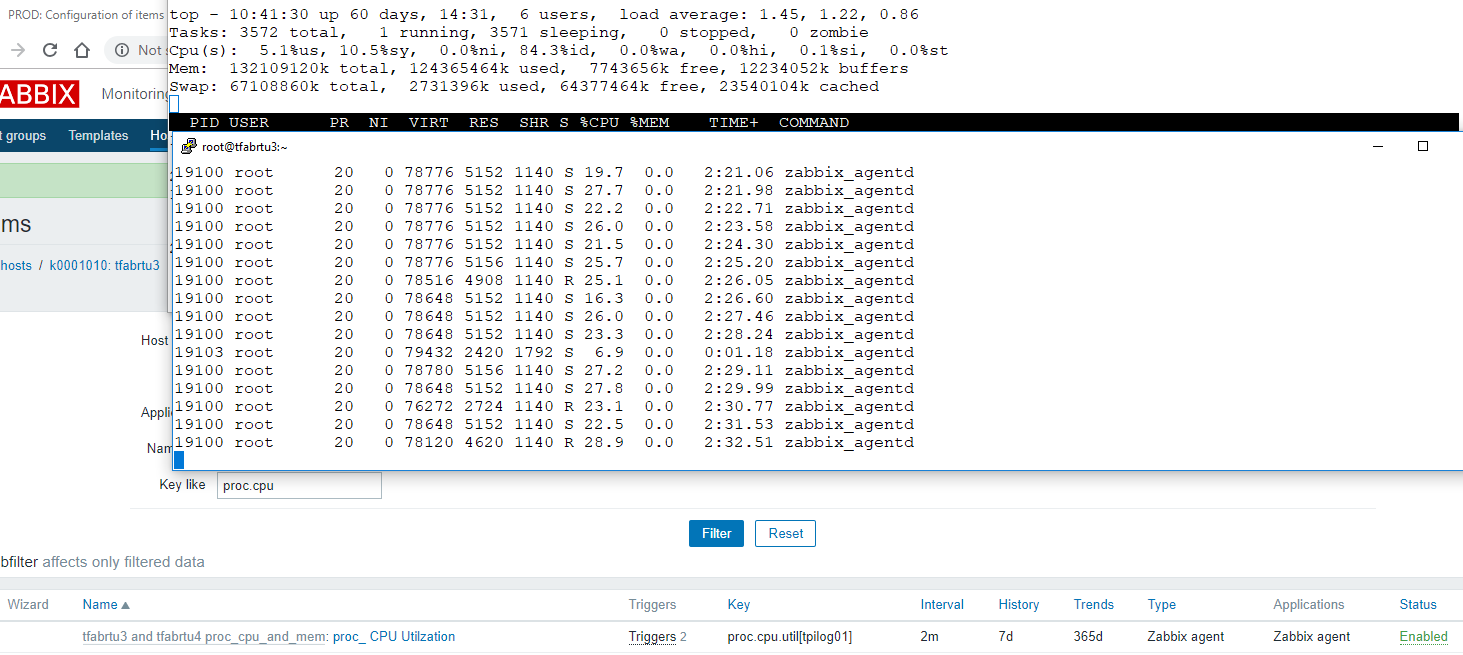
Task: Click the PID column header in top
Action: (204, 122)
